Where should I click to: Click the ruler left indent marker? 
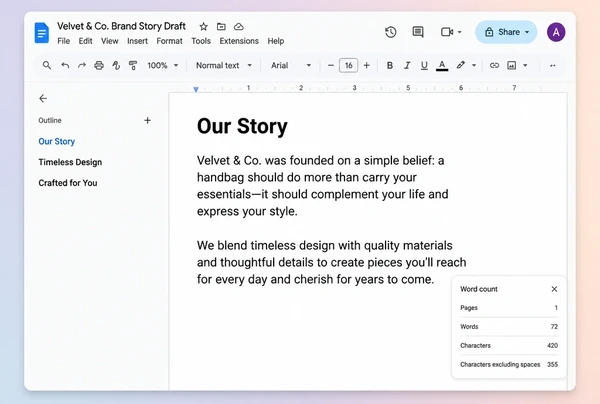196,89
